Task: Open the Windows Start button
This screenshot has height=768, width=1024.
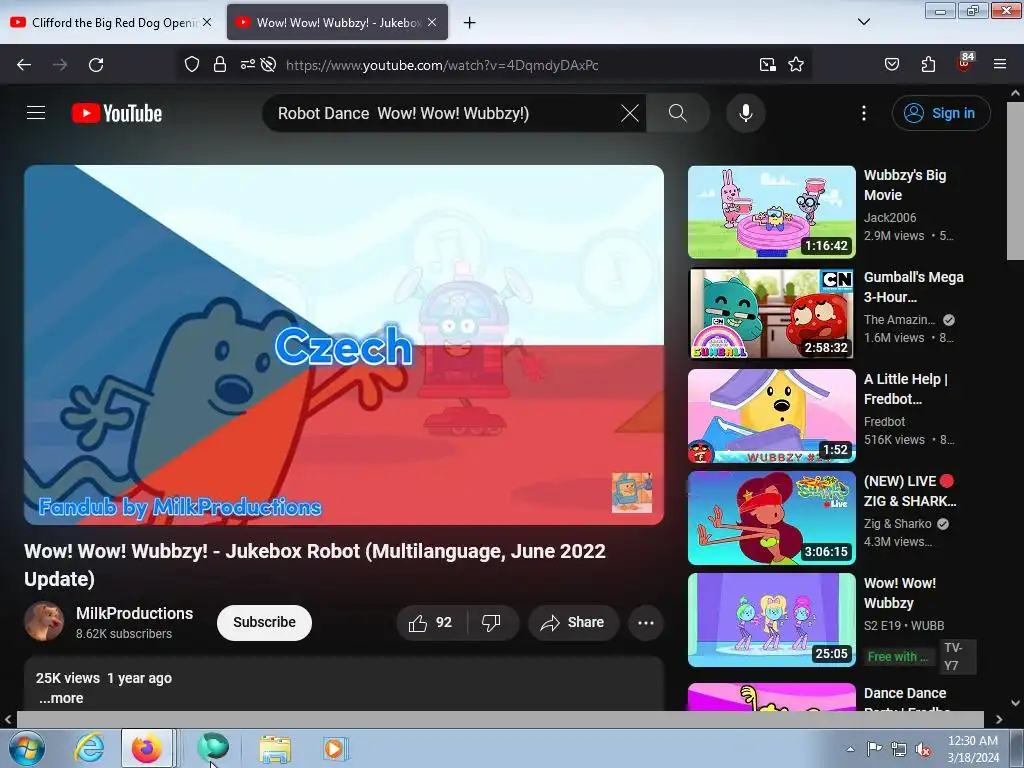Action: click(x=27, y=748)
